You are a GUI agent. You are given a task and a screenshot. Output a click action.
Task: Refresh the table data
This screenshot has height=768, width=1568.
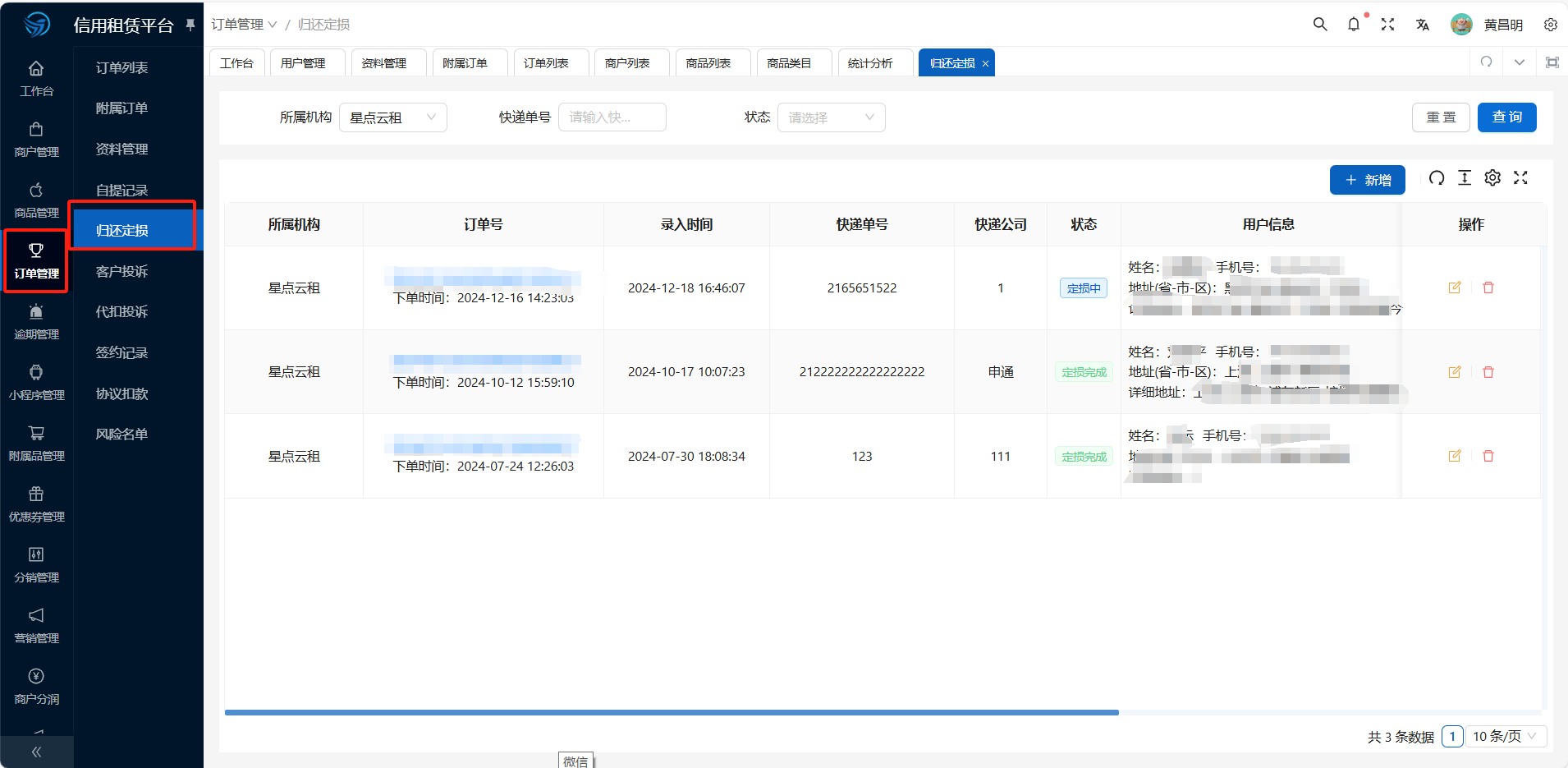(x=1437, y=178)
